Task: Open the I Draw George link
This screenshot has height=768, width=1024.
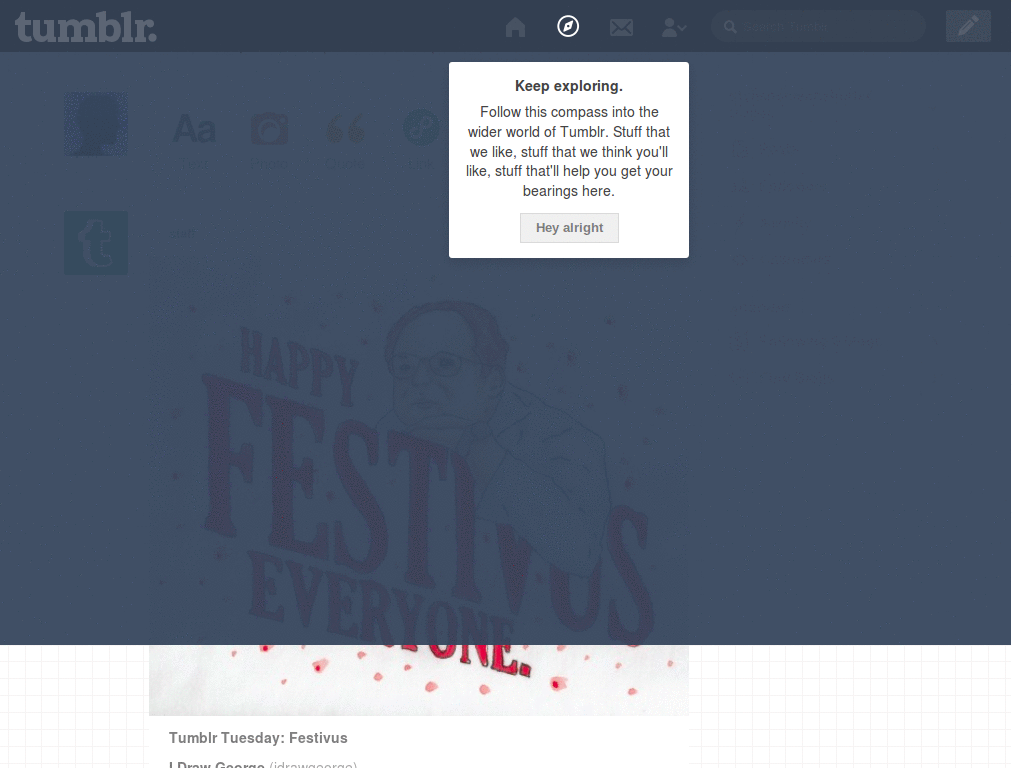Action: (x=216, y=765)
